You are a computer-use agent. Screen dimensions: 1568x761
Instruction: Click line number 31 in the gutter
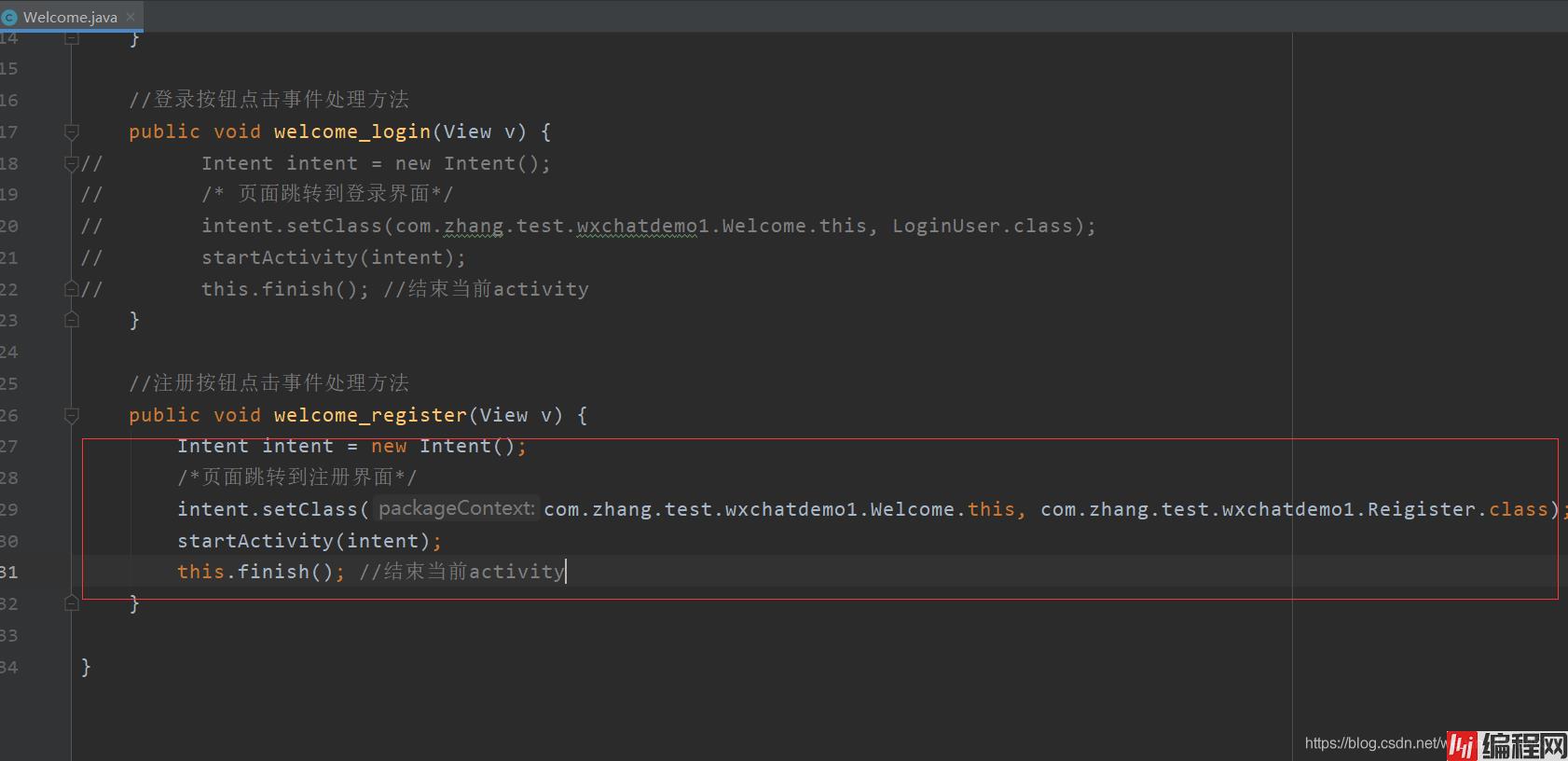point(8,572)
